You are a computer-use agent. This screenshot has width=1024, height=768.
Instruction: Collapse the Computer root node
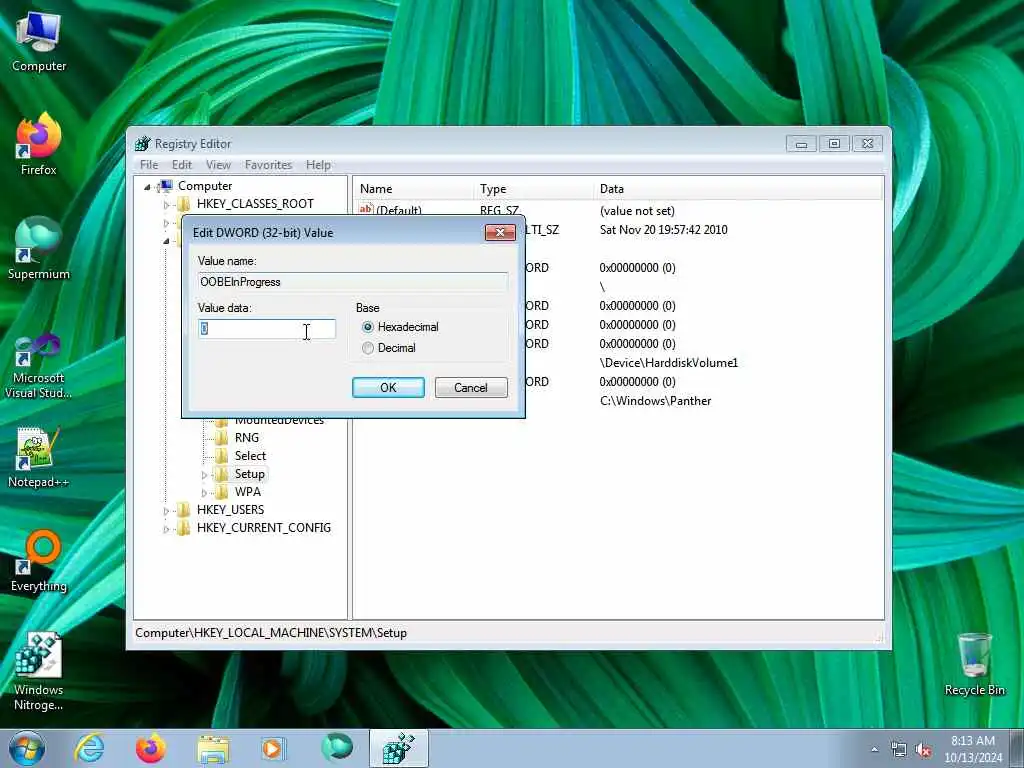[x=147, y=187]
